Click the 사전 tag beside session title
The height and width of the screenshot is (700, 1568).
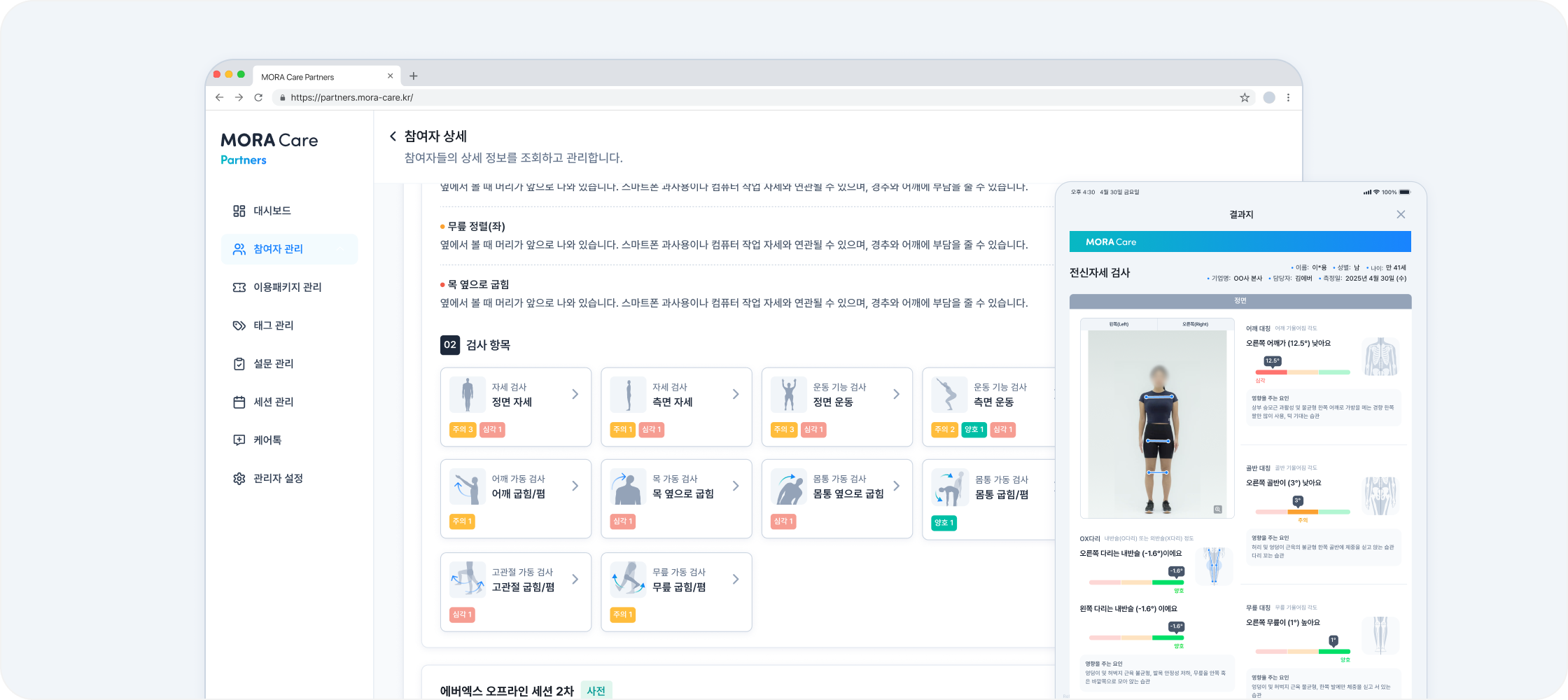click(596, 691)
